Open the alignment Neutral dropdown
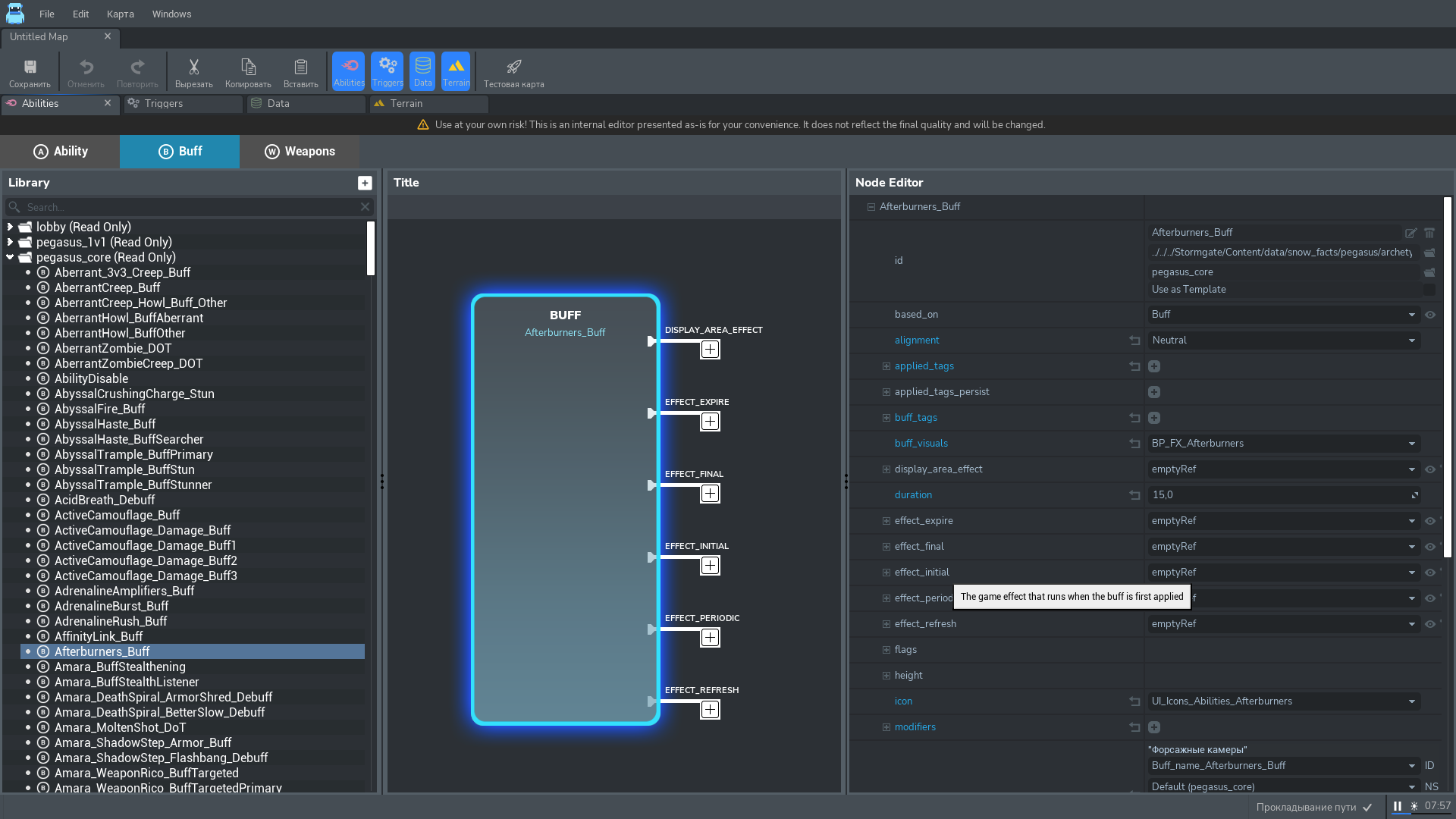 pos(1283,340)
